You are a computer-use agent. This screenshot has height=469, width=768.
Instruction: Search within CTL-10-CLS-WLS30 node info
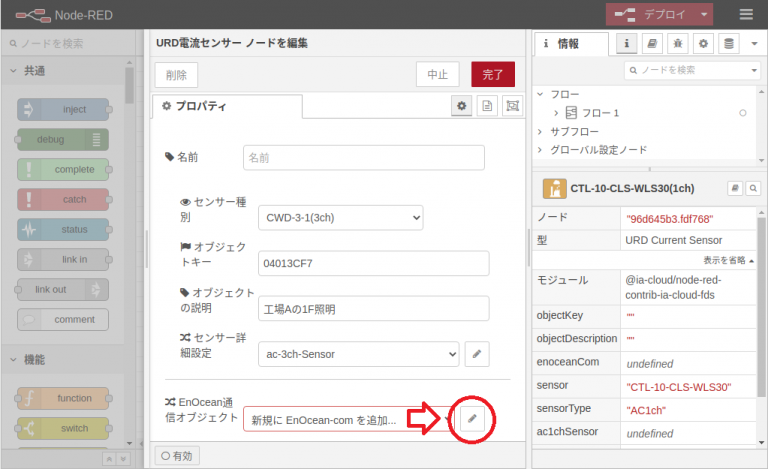(752, 188)
